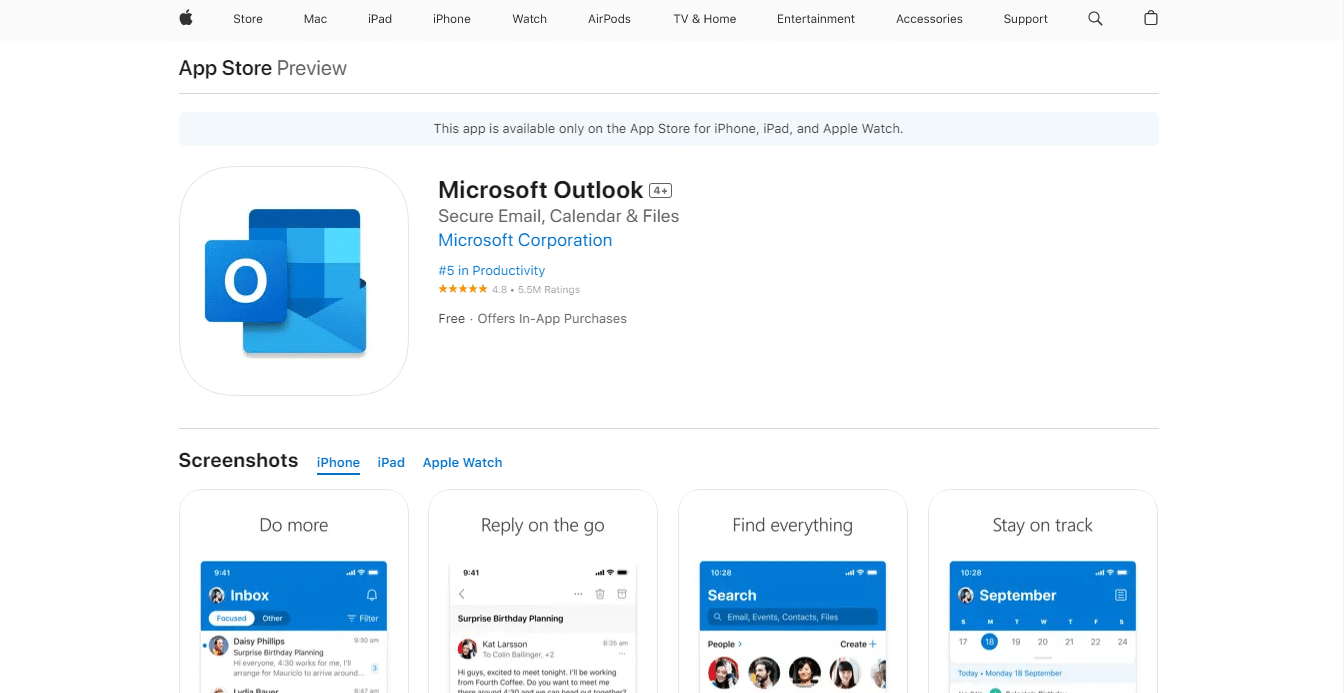Image resolution: width=1344 pixels, height=693 pixels.
Task: Open the Accessories menu item
Action: coord(929,19)
